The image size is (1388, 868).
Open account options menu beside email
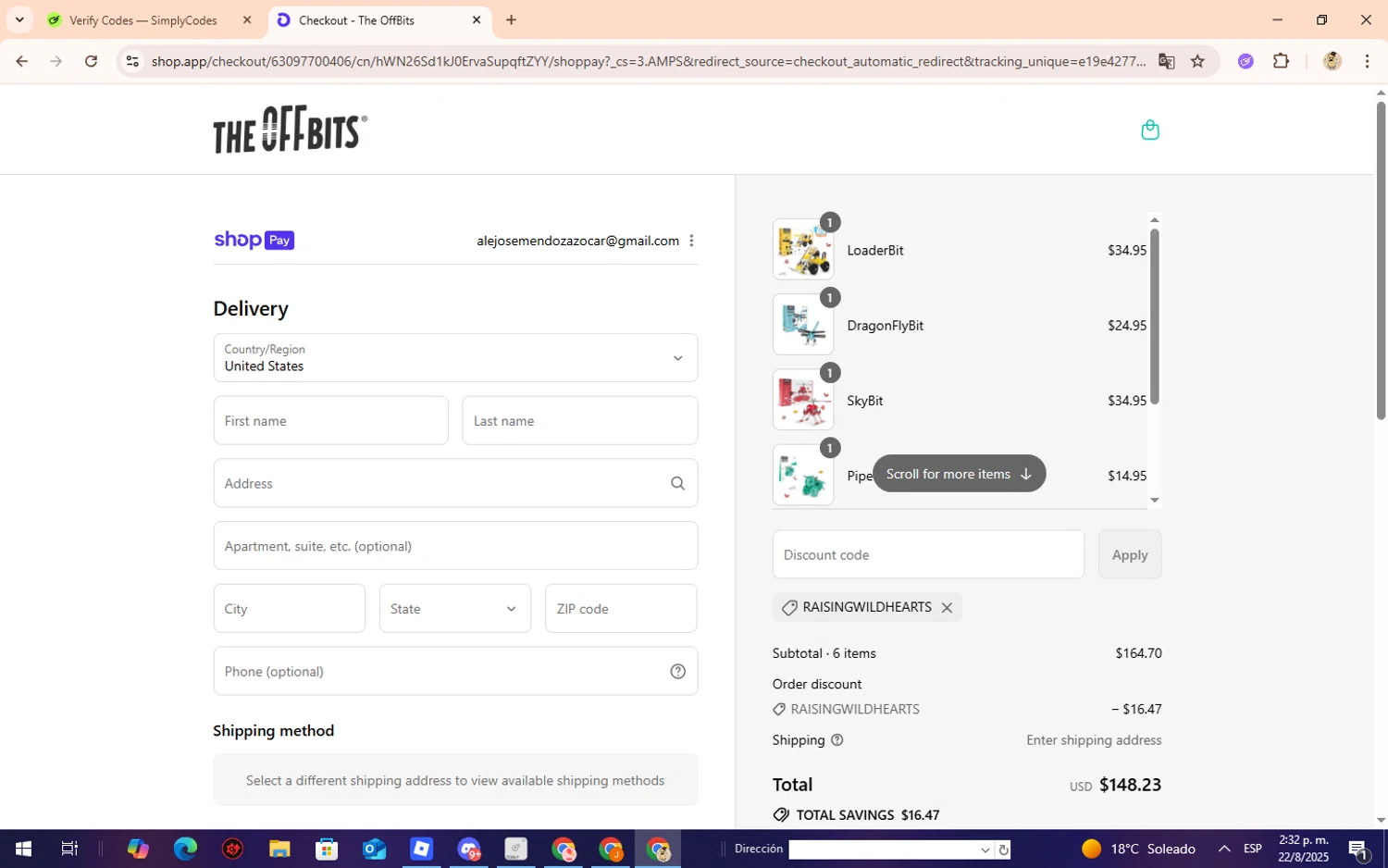[691, 241]
